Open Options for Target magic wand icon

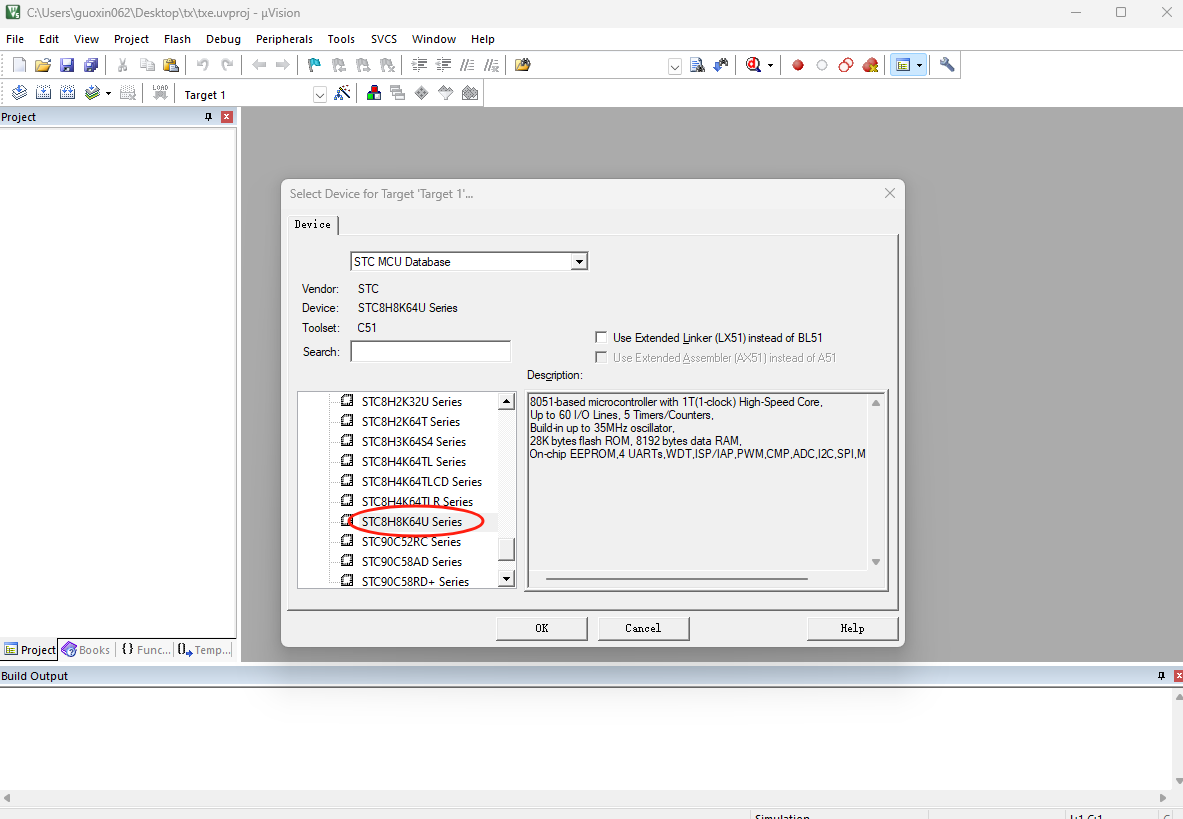(342, 93)
